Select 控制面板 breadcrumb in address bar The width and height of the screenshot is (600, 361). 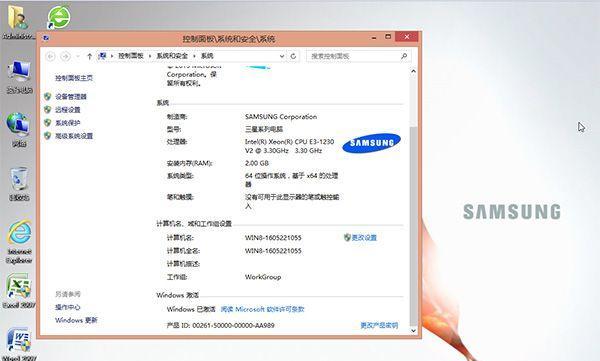[130, 56]
